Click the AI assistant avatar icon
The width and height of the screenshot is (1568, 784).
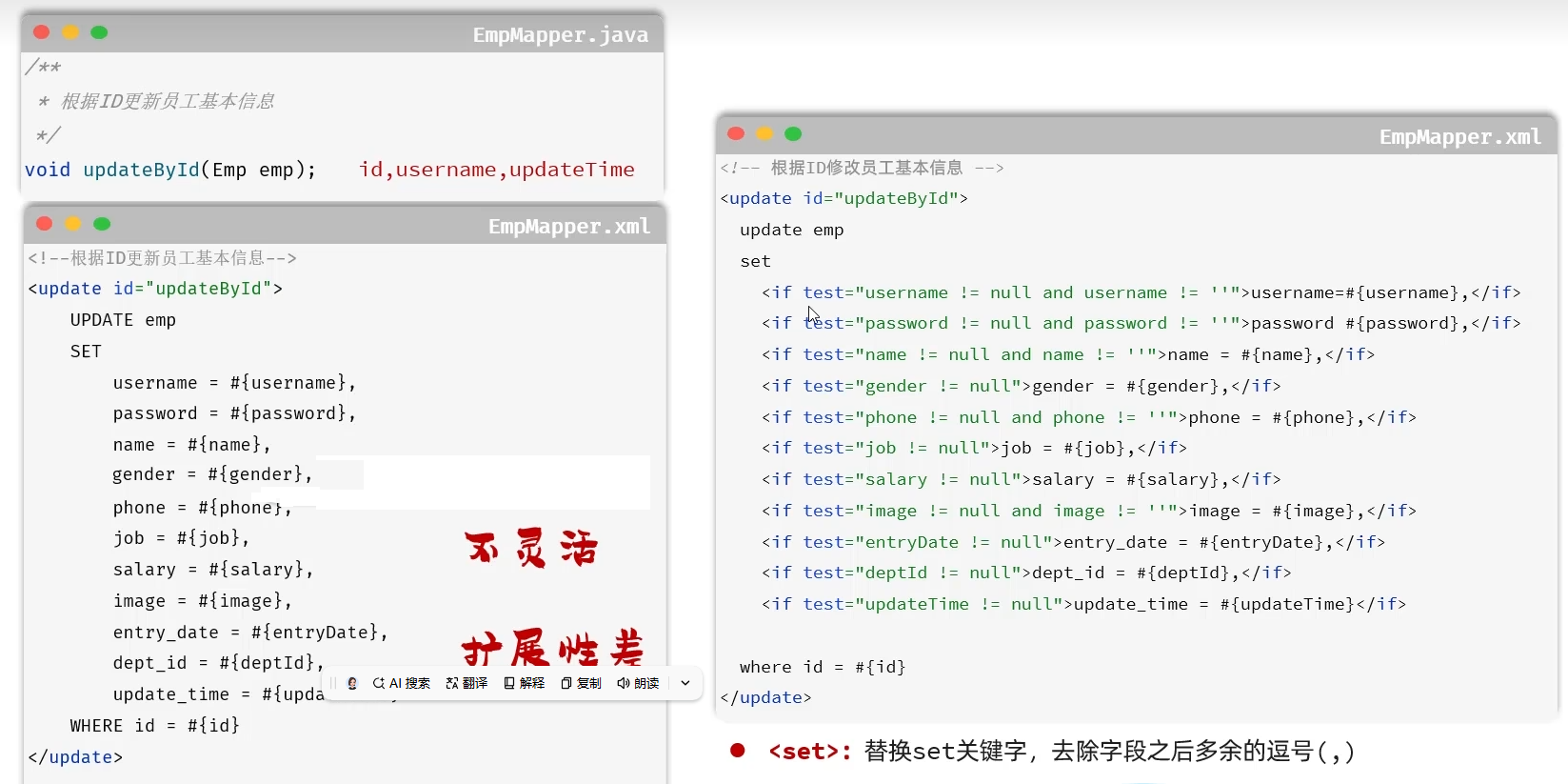tap(352, 683)
